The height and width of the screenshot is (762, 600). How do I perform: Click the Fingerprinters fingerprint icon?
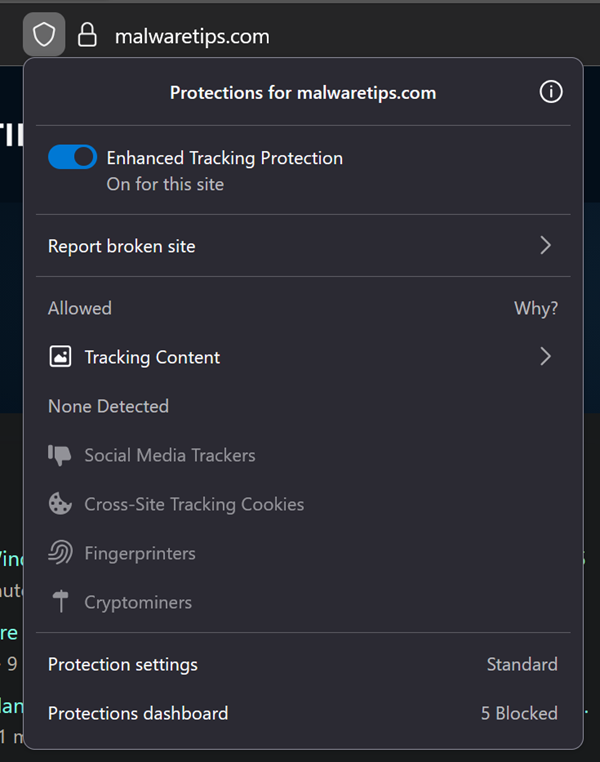tap(60, 553)
